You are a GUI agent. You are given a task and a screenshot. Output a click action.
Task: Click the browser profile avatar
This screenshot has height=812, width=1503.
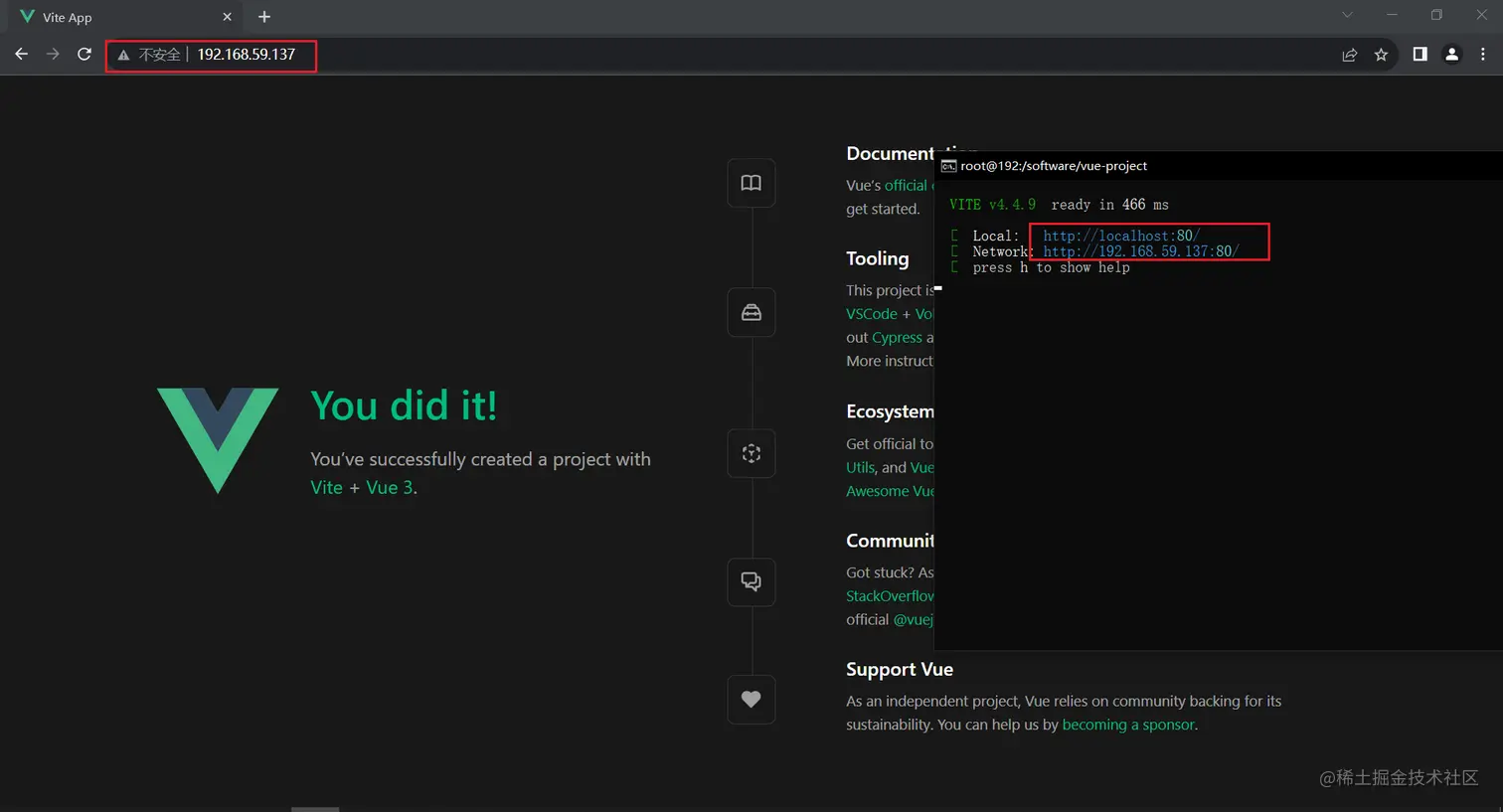pyautogui.click(x=1451, y=55)
